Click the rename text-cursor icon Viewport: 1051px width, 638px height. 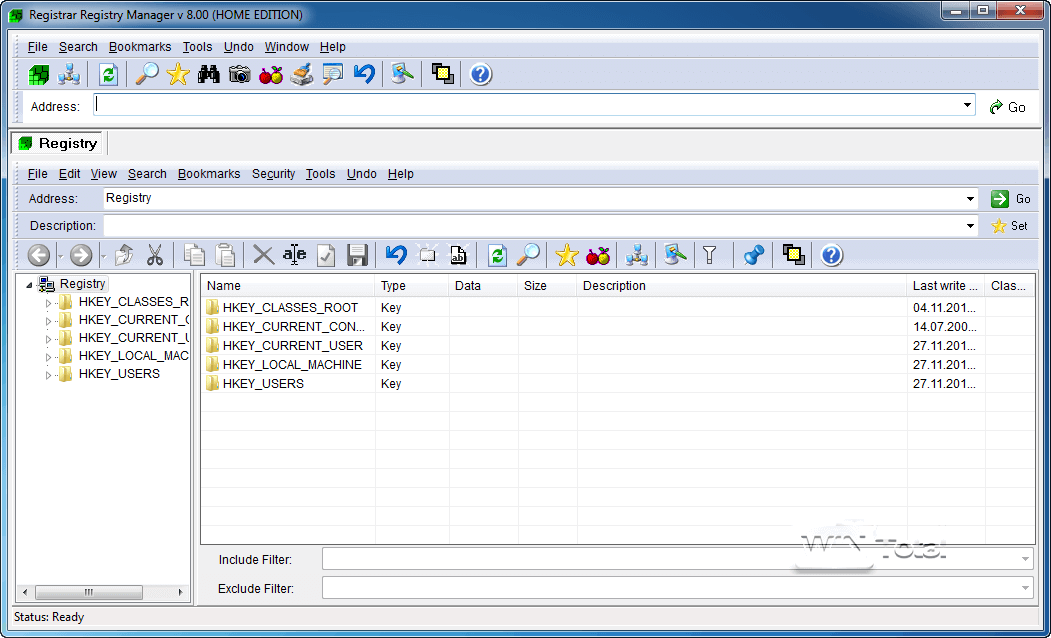pos(294,255)
